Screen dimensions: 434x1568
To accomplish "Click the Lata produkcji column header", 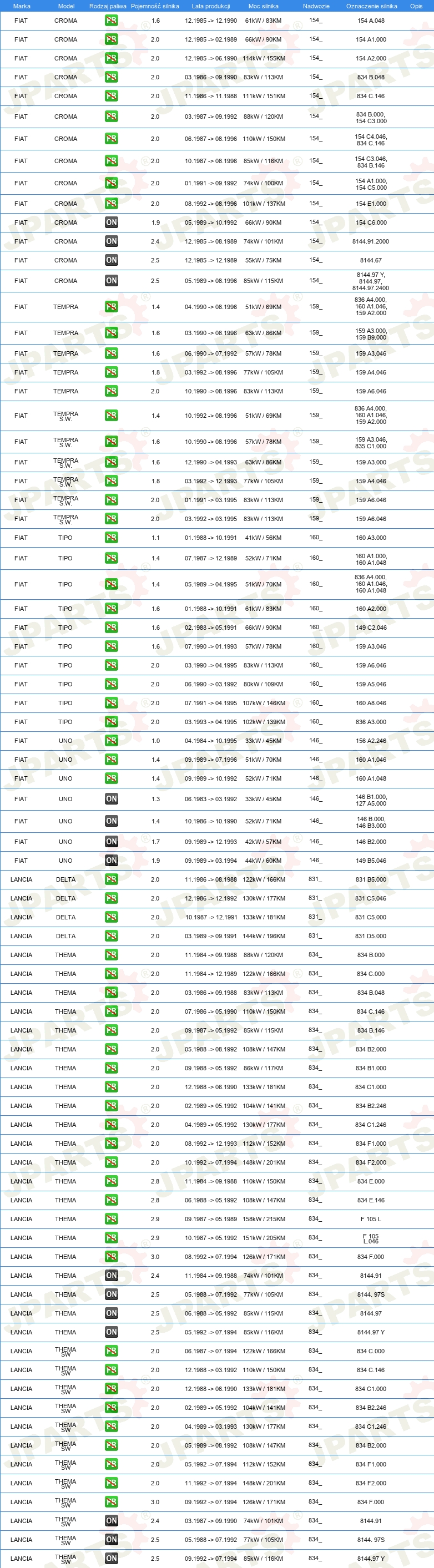I will tap(210, 6).
